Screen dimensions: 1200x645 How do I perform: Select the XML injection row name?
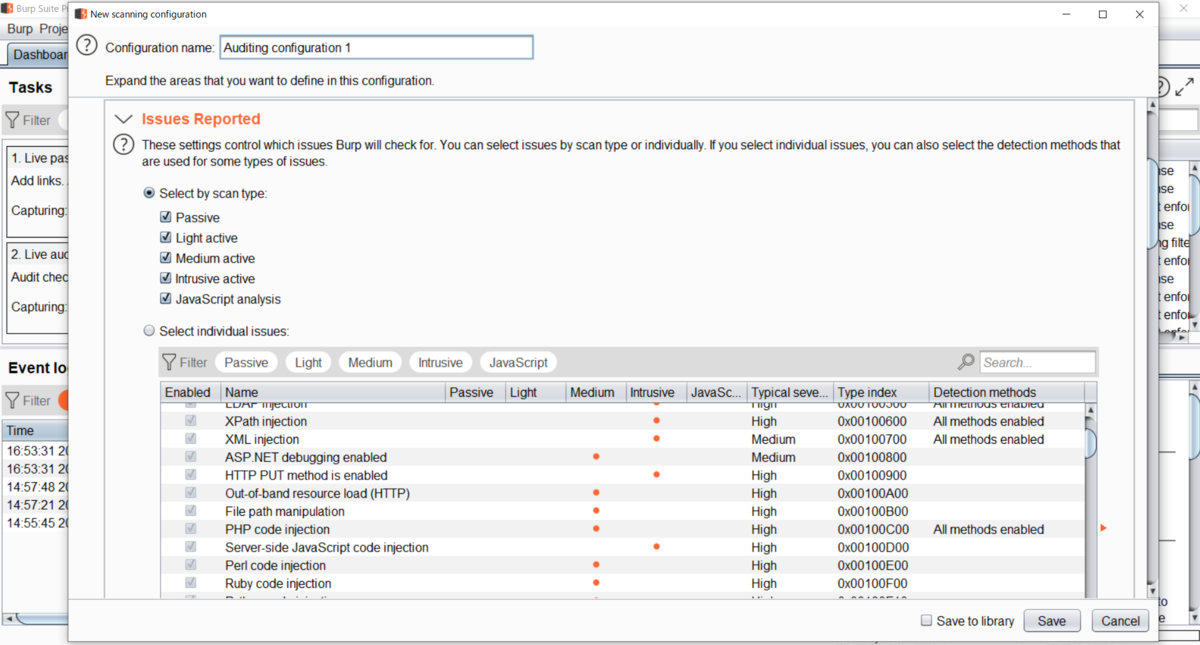click(x=262, y=440)
